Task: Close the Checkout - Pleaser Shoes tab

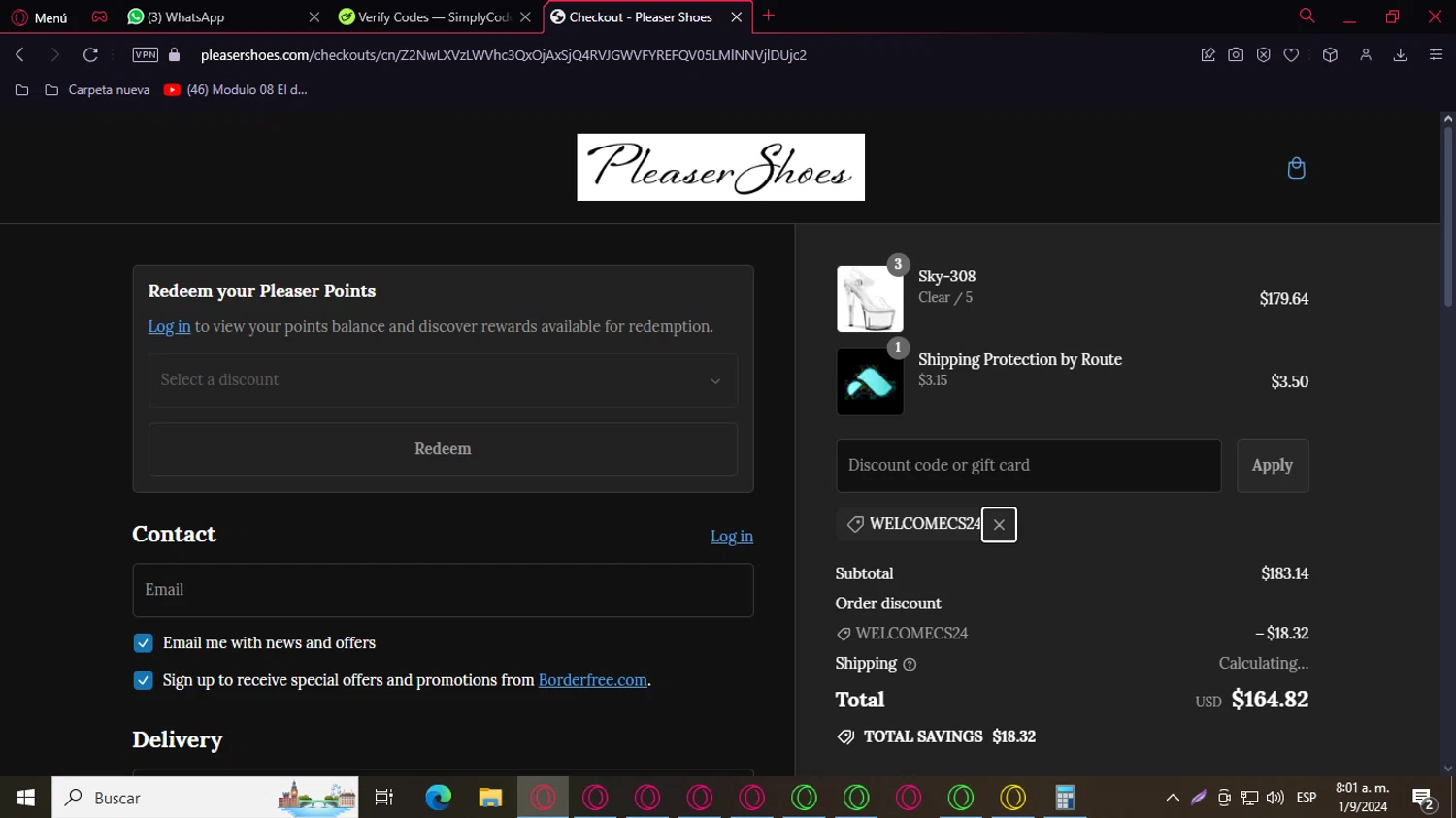Action: tap(736, 16)
